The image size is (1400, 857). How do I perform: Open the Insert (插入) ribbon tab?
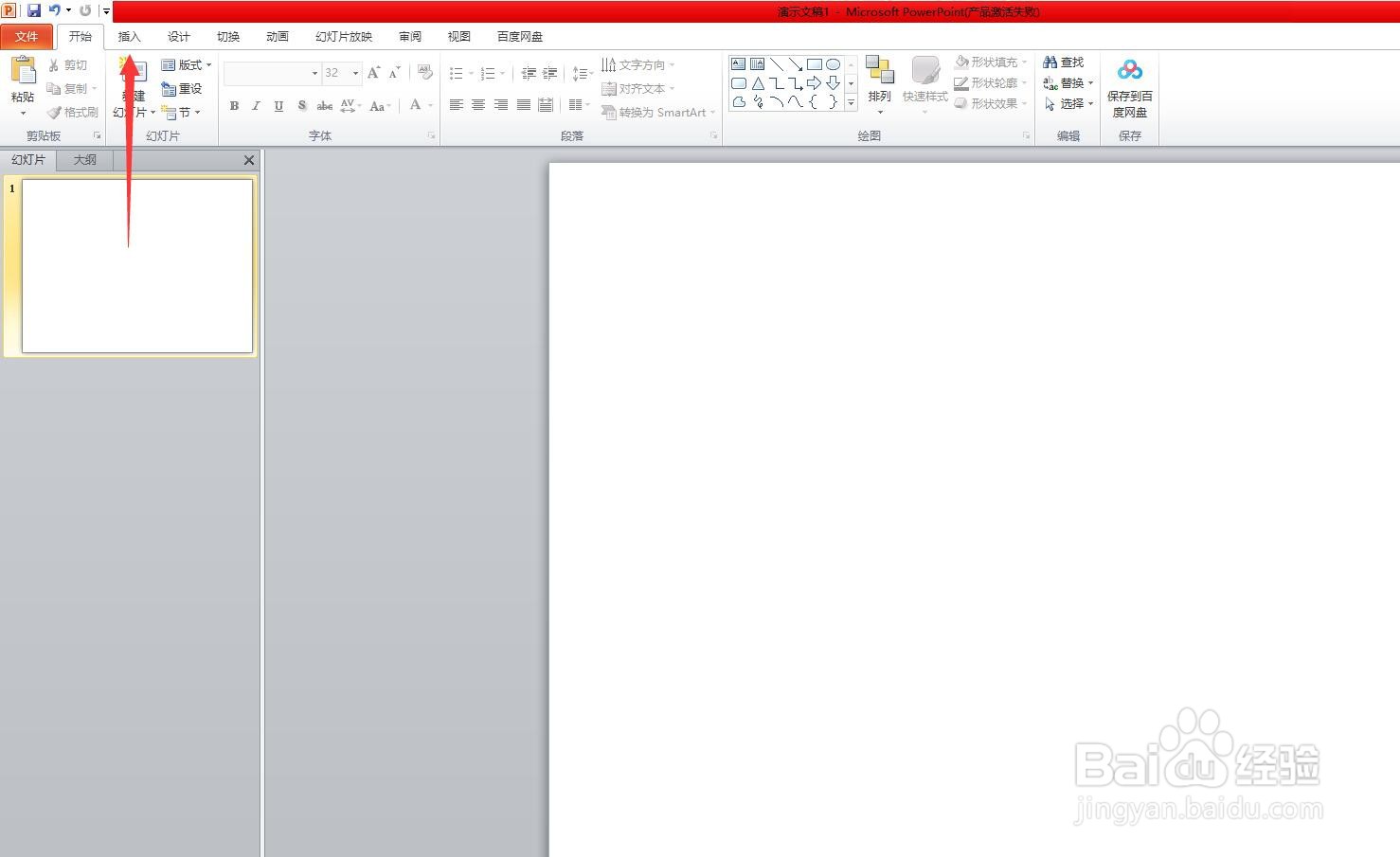coord(129,37)
